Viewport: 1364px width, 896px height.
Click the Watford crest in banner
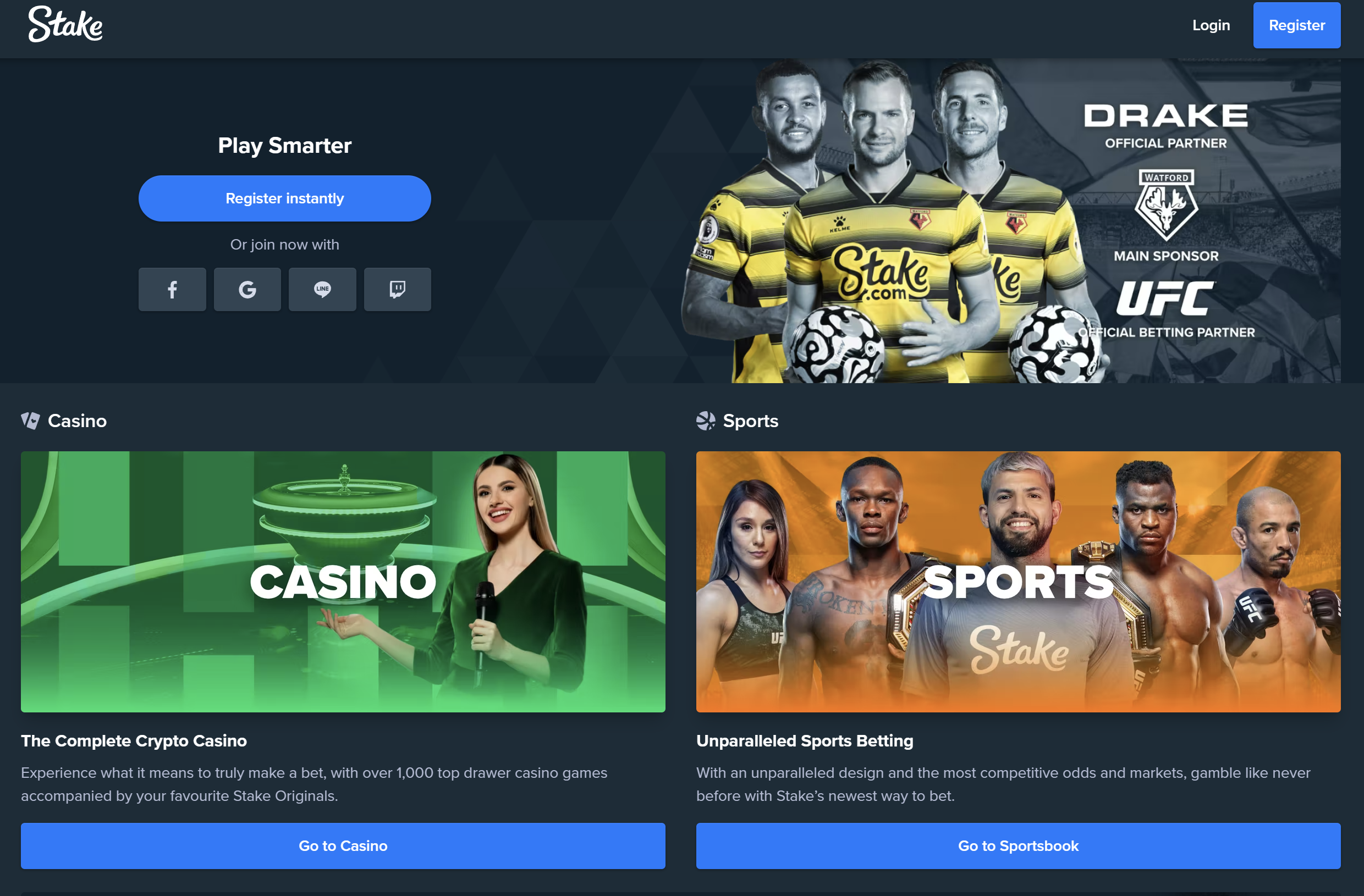(x=1165, y=204)
